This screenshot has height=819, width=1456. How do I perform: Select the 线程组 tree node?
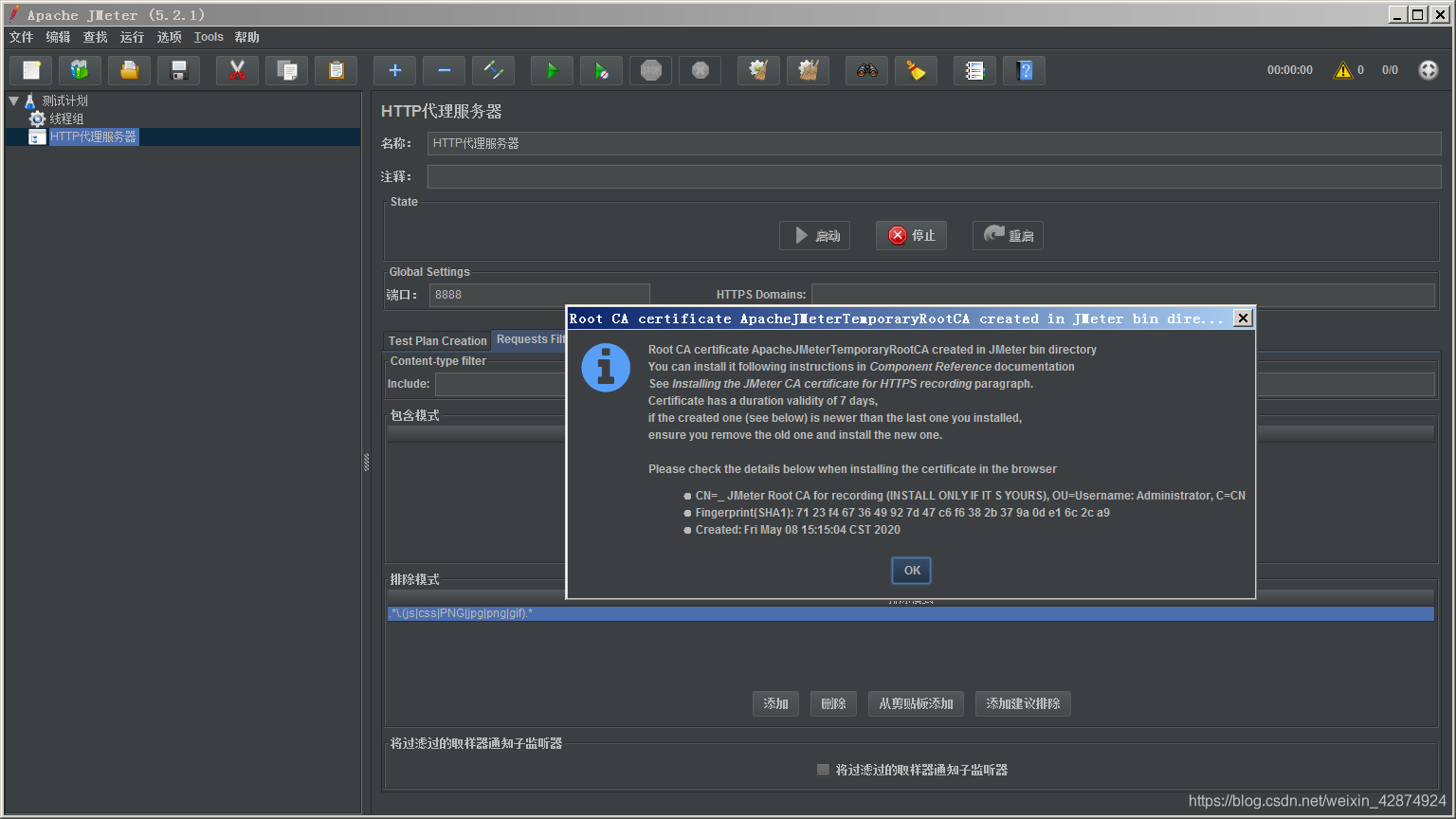66,118
